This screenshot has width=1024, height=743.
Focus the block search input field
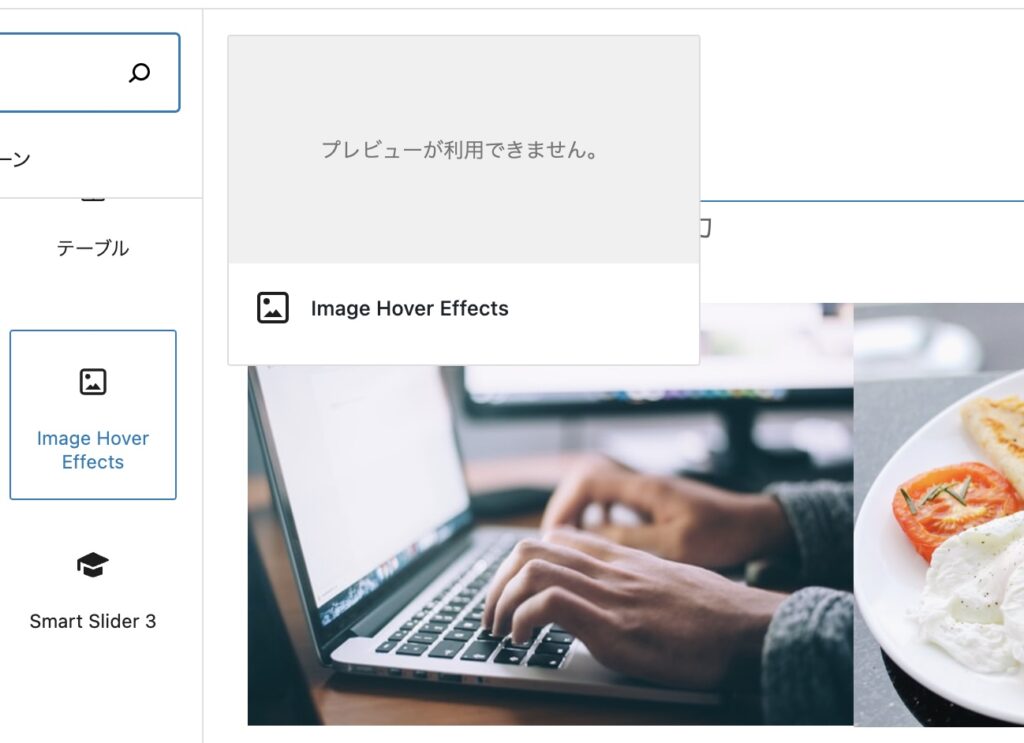tap(89, 72)
